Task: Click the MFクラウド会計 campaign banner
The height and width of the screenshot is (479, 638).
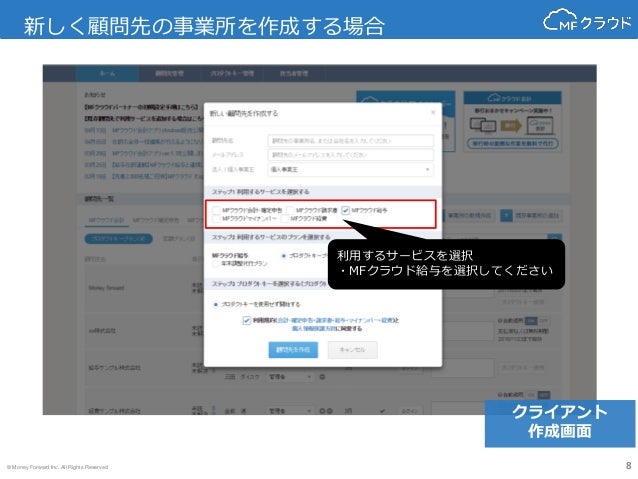Action: click(x=512, y=121)
